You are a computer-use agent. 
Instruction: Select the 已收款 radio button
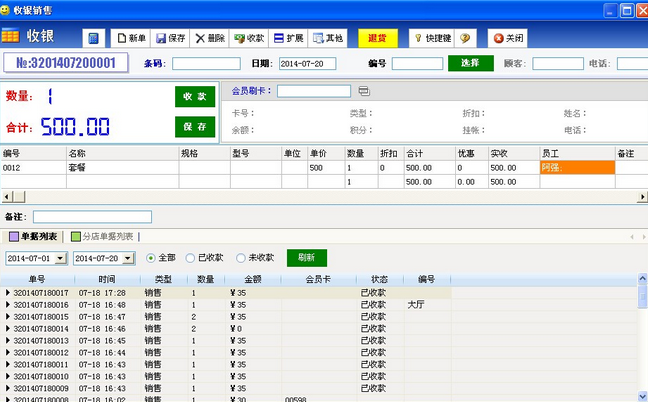191,258
